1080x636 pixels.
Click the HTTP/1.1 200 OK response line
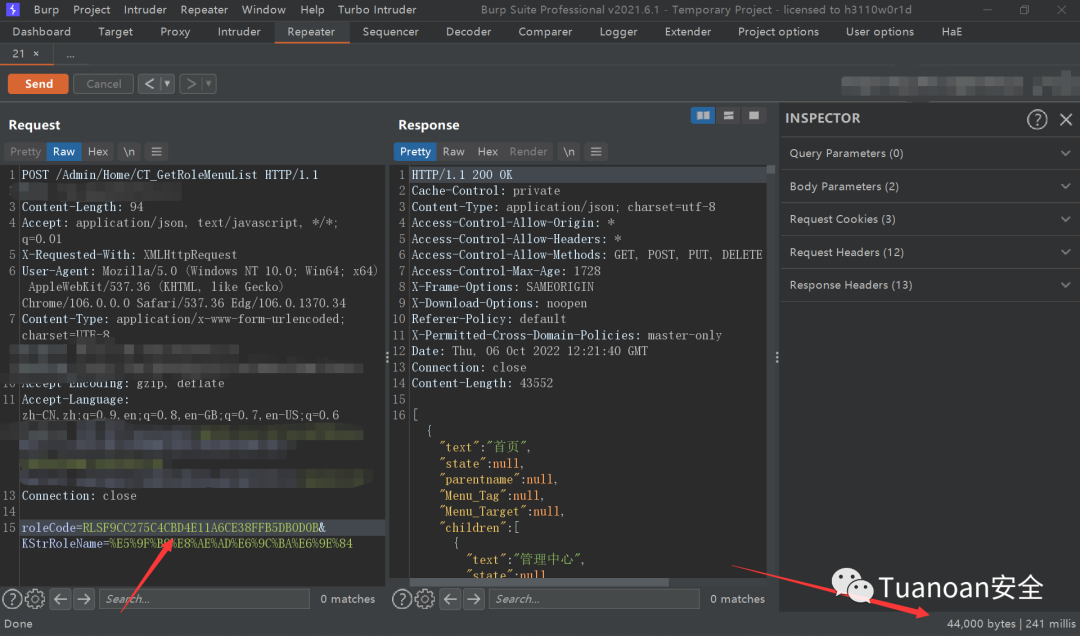point(461,175)
